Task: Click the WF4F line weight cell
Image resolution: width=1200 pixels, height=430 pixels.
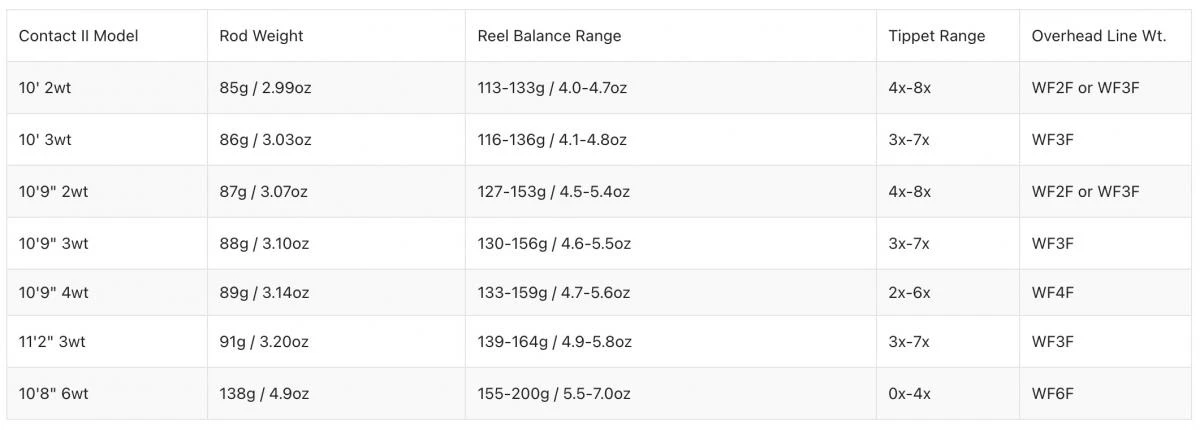Action: (x=1053, y=293)
